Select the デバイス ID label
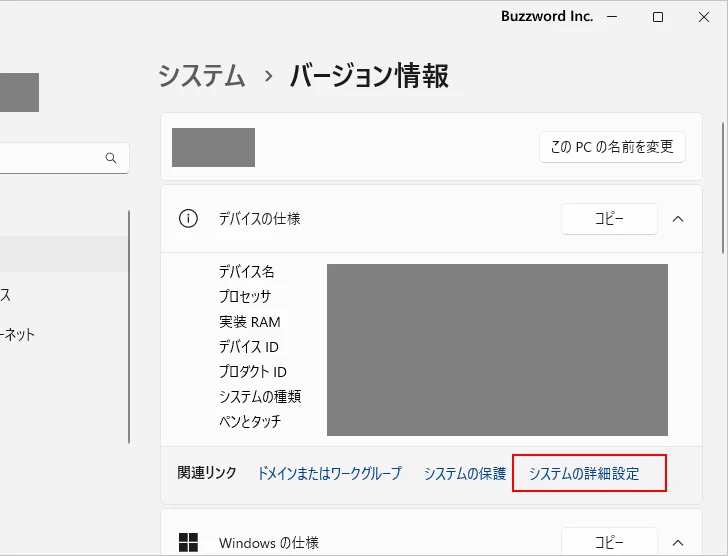This screenshot has height=556, width=728. (249, 347)
